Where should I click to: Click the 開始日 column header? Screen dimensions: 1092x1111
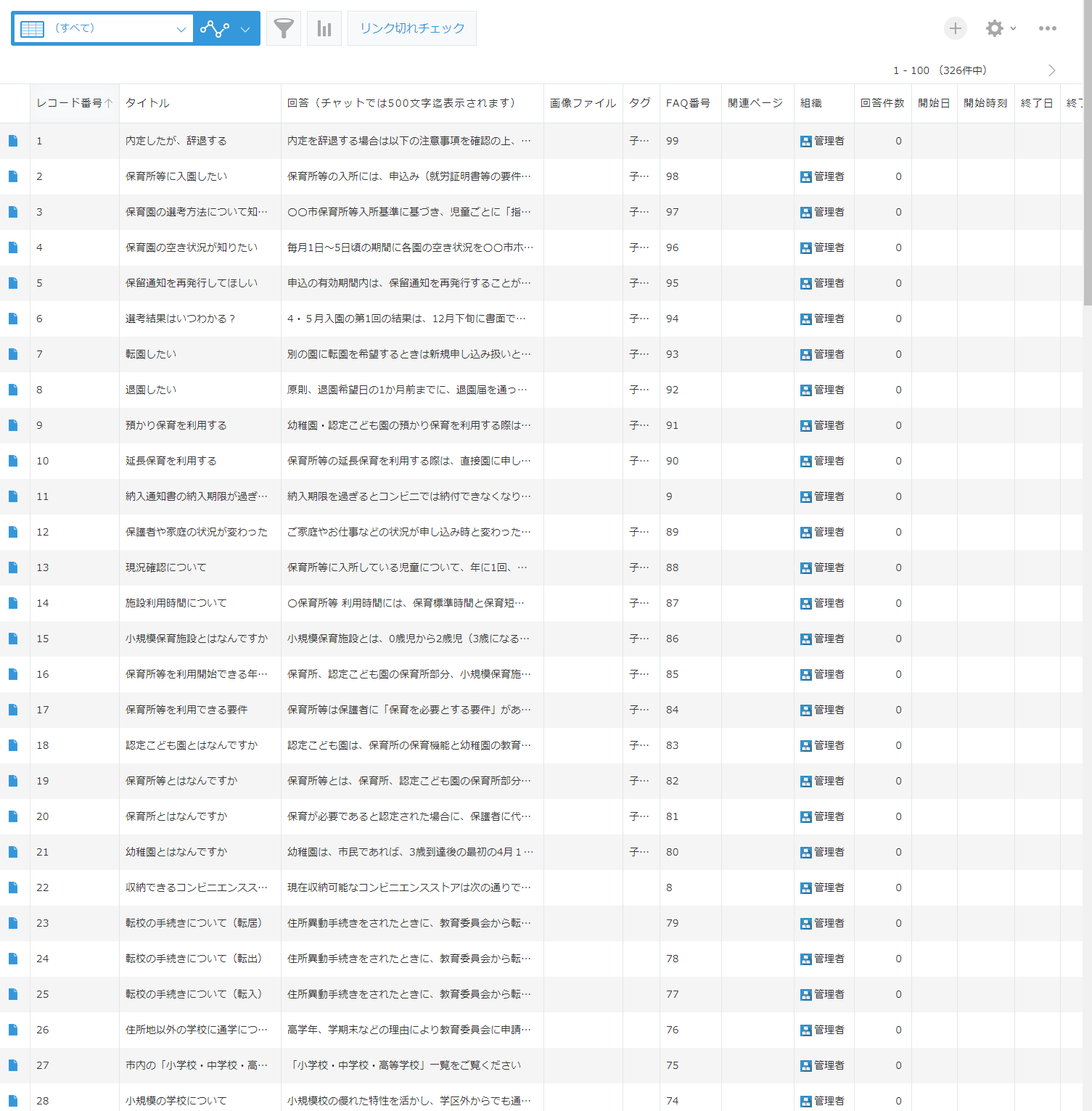coord(934,103)
